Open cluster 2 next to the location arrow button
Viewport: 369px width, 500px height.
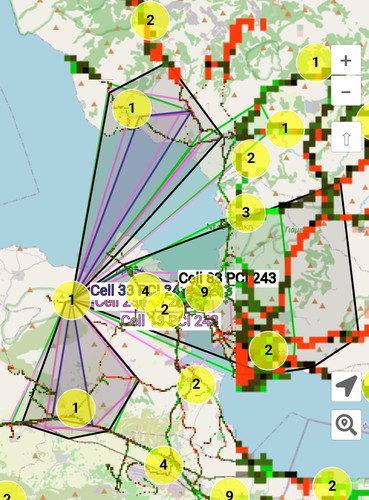pyautogui.click(x=196, y=384)
